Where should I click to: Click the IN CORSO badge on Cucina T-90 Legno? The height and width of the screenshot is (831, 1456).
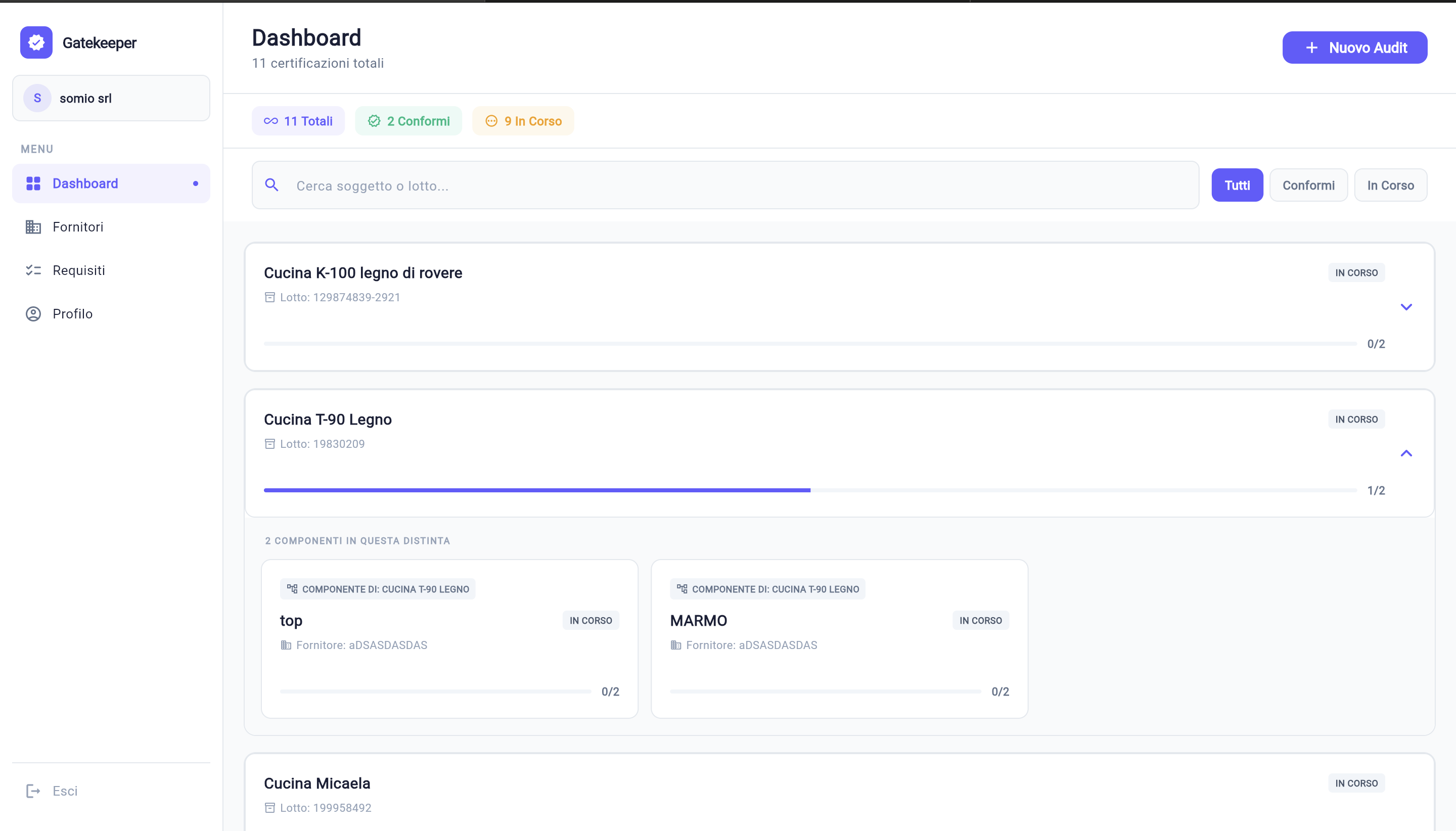pyautogui.click(x=1356, y=420)
